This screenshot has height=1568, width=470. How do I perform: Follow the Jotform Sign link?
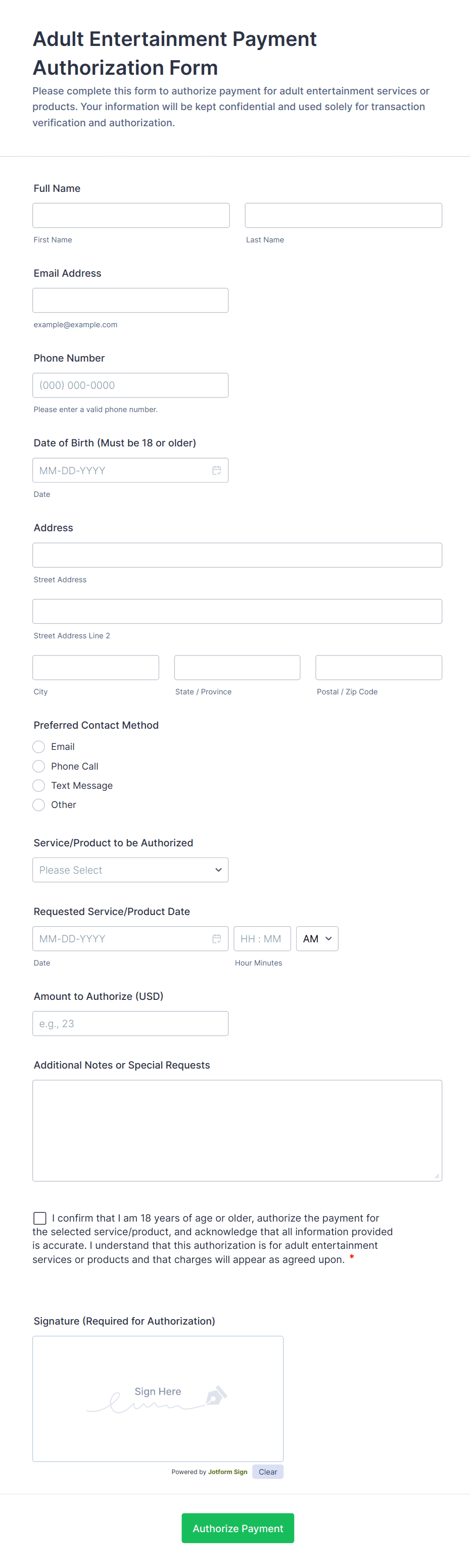228,1472
